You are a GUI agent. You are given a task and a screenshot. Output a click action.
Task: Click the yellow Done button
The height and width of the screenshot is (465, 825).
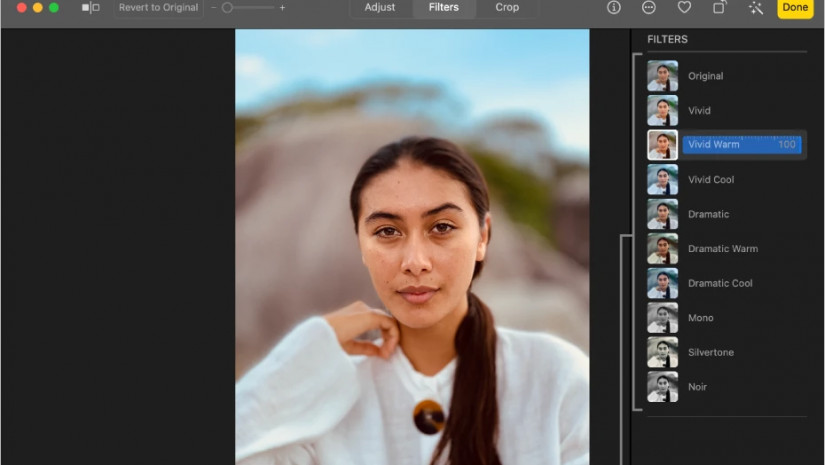coord(795,7)
